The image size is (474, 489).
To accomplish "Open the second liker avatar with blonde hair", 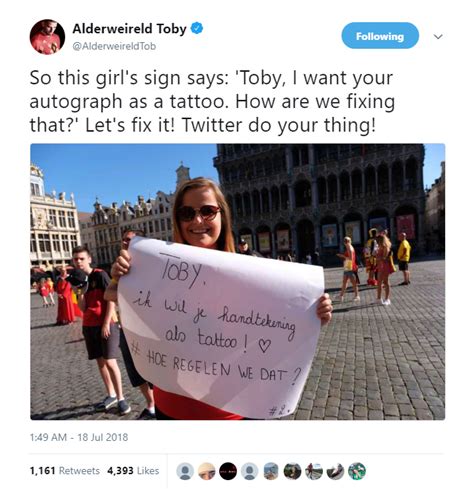I will click(x=207, y=471).
